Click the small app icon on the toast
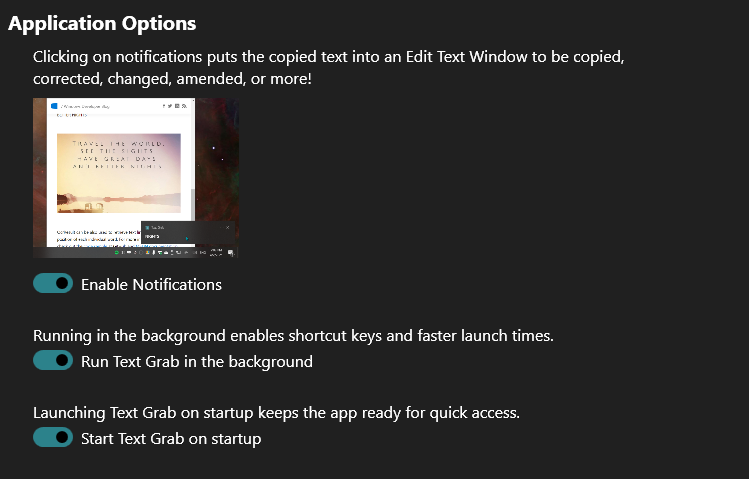This screenshot has height=479, width=749. [147, 228]
